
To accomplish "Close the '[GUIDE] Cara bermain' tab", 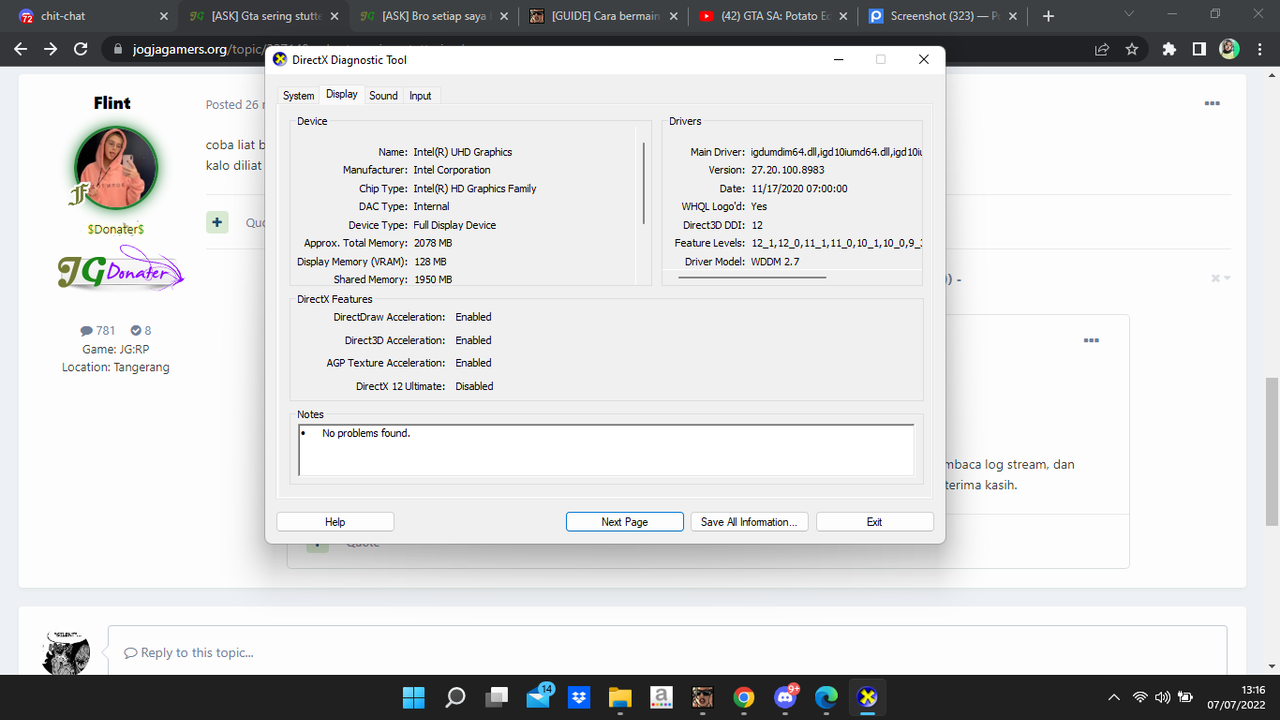I will pos(673,16).
